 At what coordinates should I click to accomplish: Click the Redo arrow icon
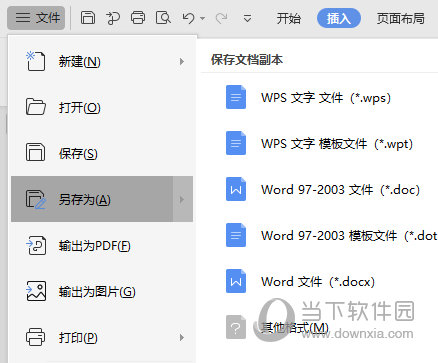221,18
